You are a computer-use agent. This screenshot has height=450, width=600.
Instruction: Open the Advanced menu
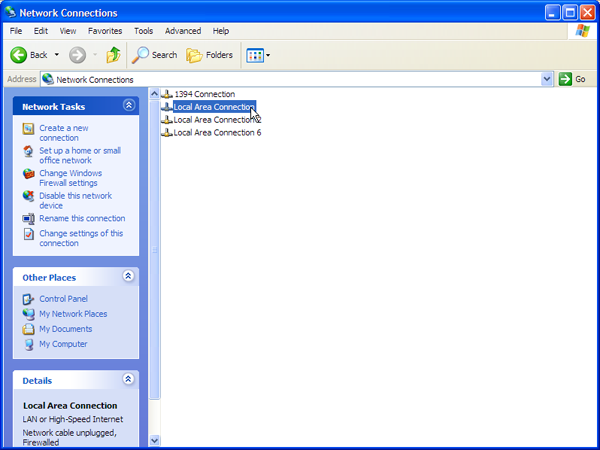(x=183, y=31)
